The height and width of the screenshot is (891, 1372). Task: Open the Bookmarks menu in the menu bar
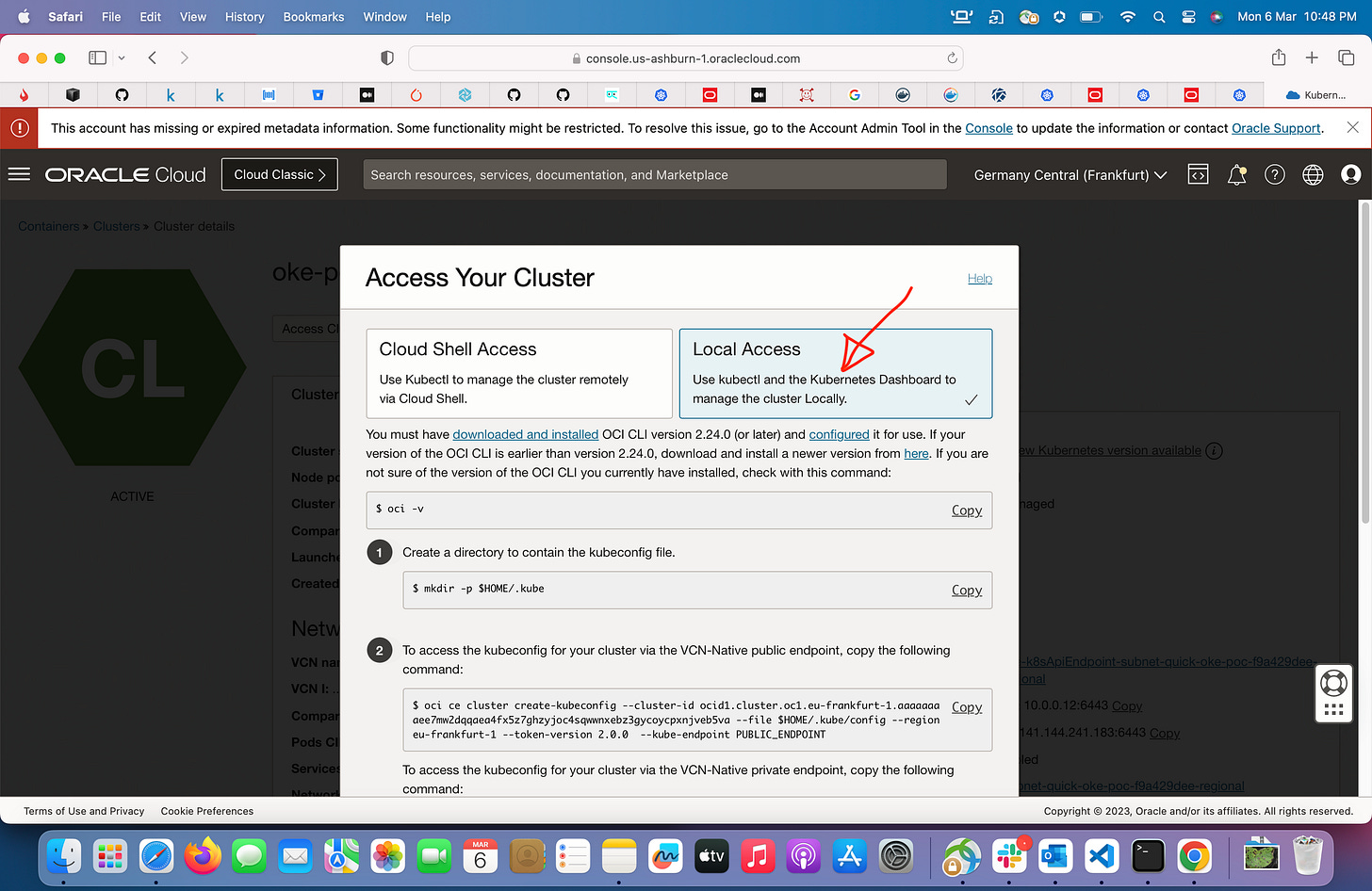314,17
